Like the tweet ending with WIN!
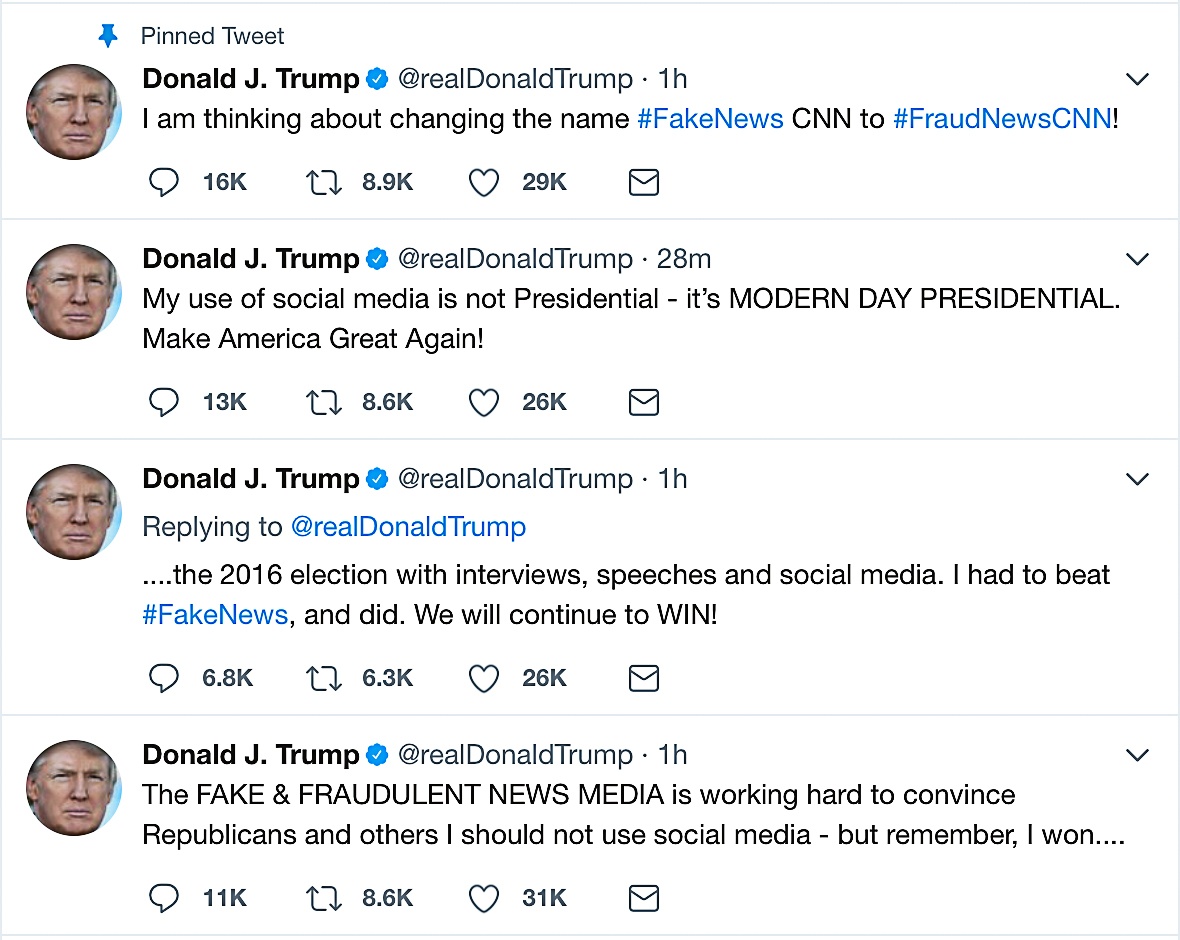The height and width of the screenshot is (940, 1180). [483, 678]
